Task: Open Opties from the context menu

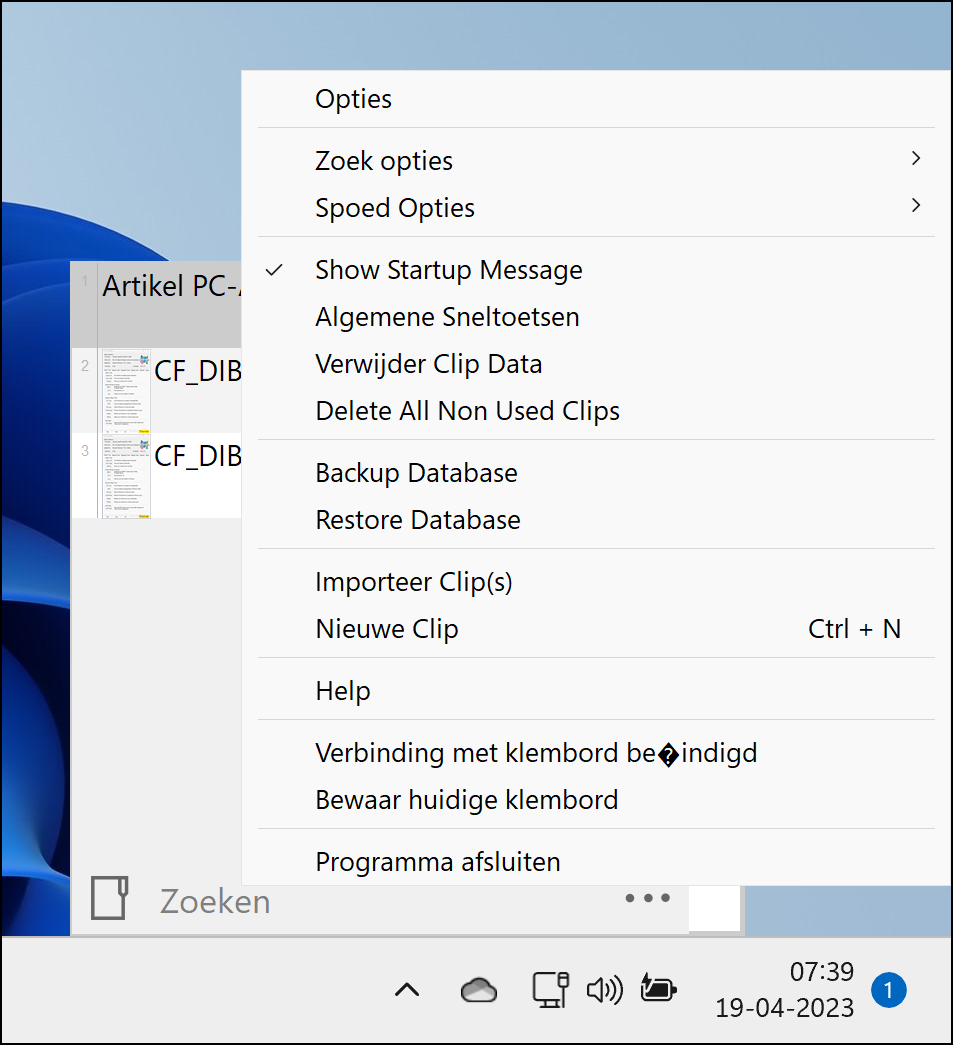Action: click(x=353, y=99)
